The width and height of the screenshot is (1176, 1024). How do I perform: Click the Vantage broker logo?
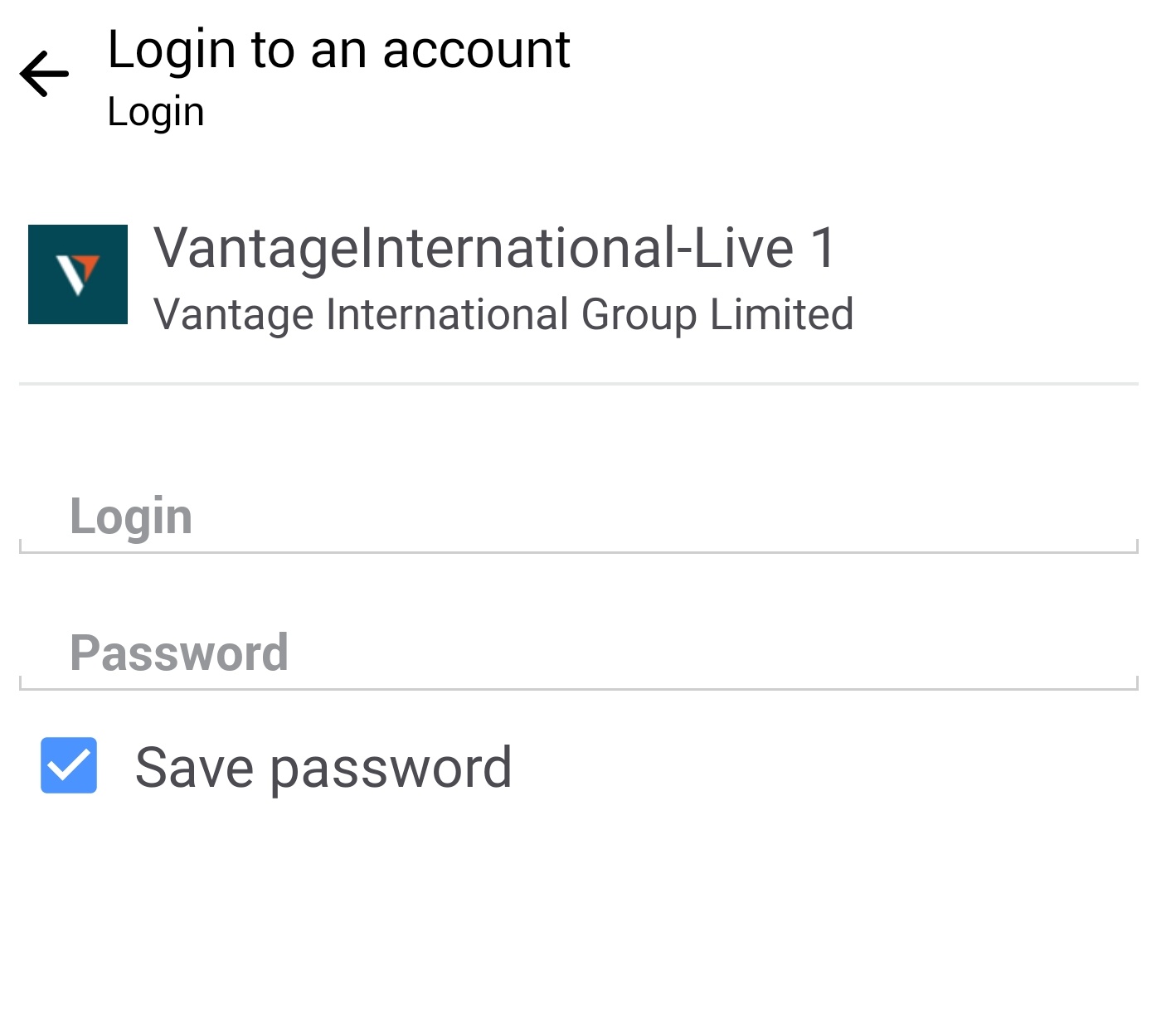click(x=78, y=274)
